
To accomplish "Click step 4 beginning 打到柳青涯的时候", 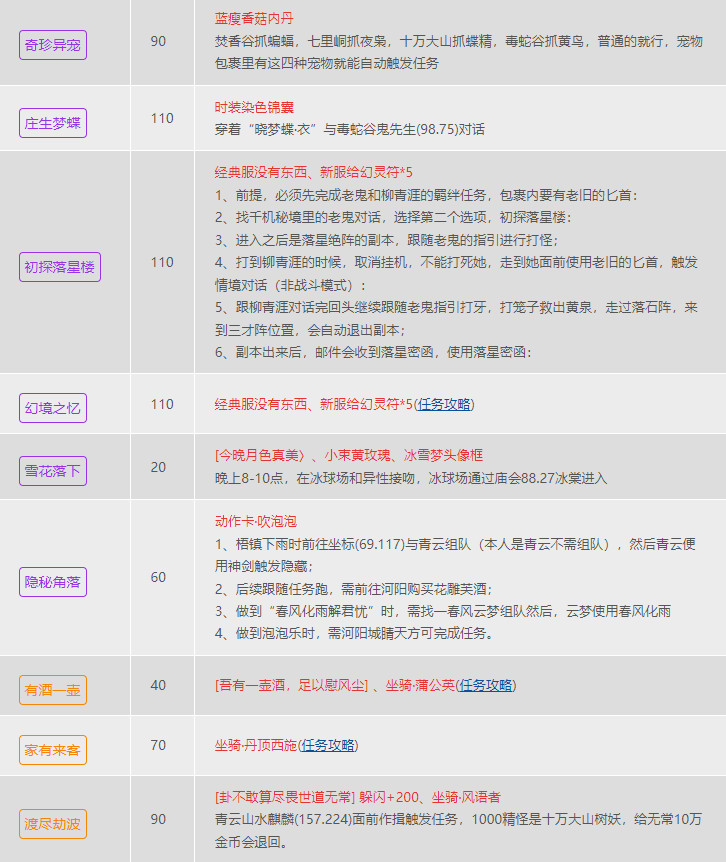I will tap(456, 263).
